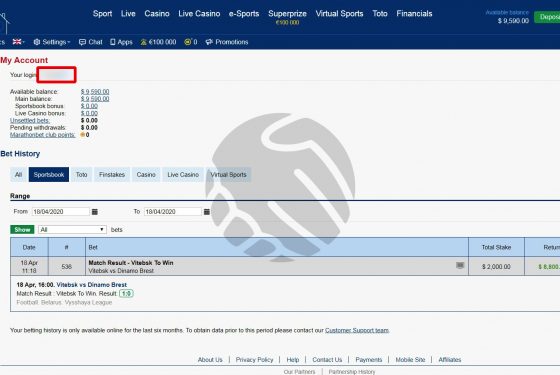
Task: Click the 1:0 result badge
Action: [x=126, y=294]
